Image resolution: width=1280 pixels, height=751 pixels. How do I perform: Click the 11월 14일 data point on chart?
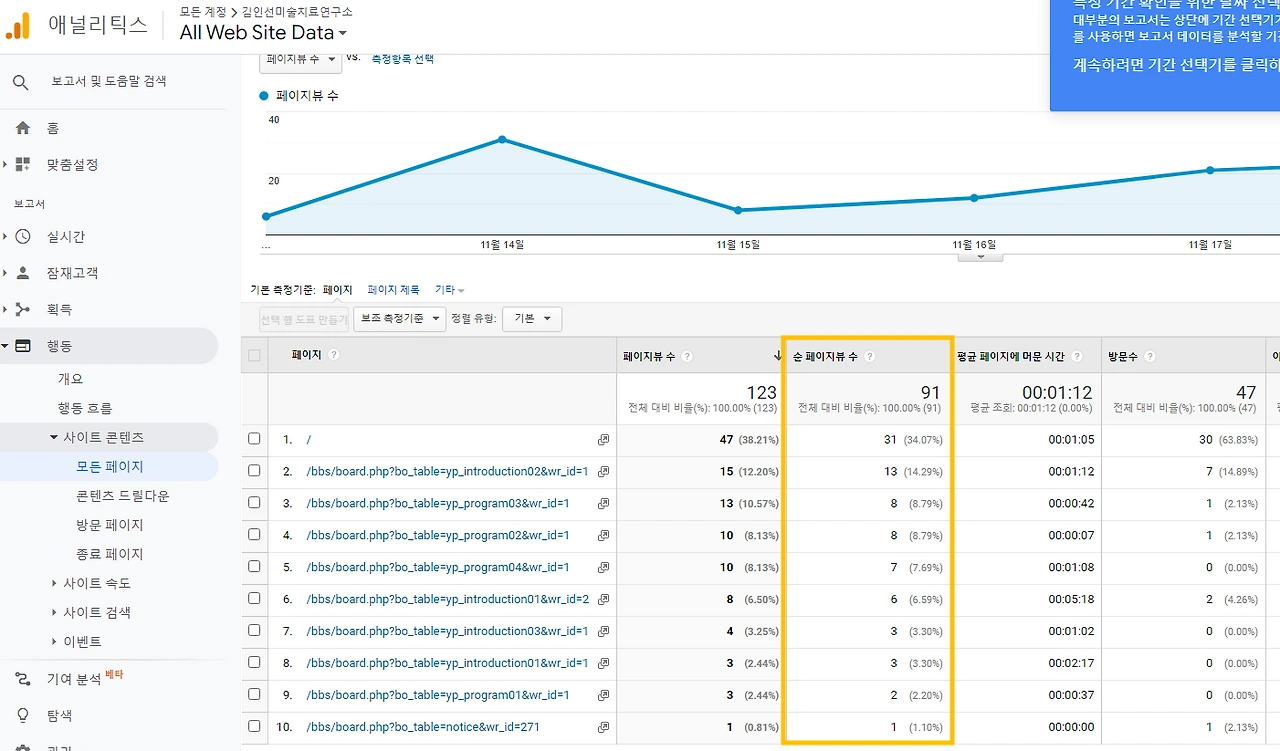(x=502, y=140)
